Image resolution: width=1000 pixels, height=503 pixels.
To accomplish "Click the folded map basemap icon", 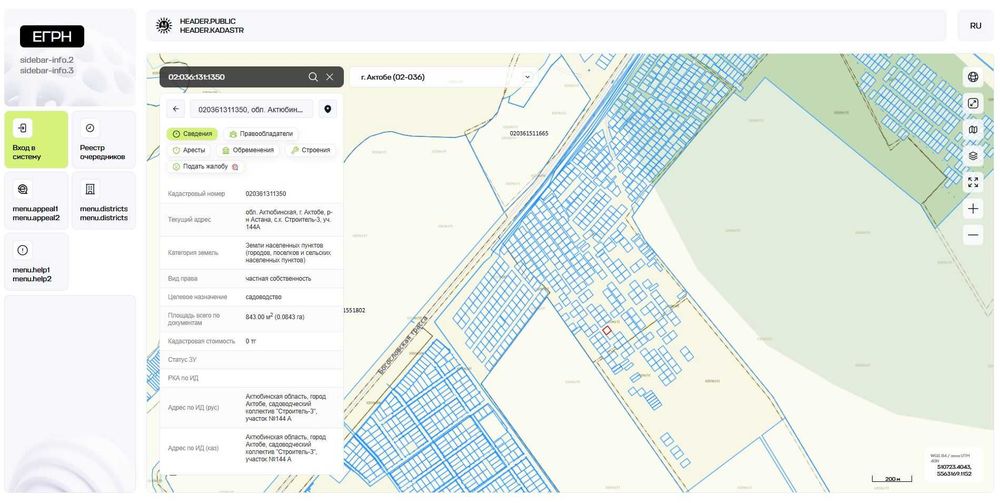I will coord(973,129).
